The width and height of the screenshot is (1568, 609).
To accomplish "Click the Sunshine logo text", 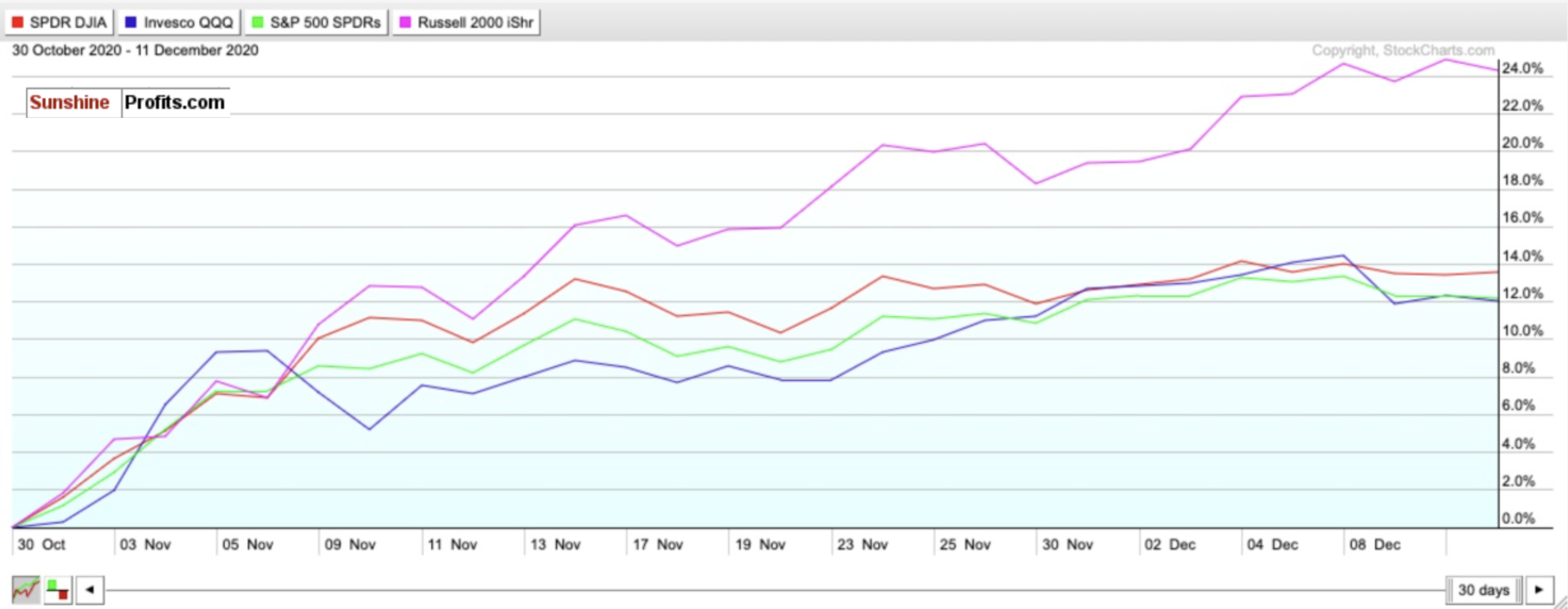I will 69,103.
